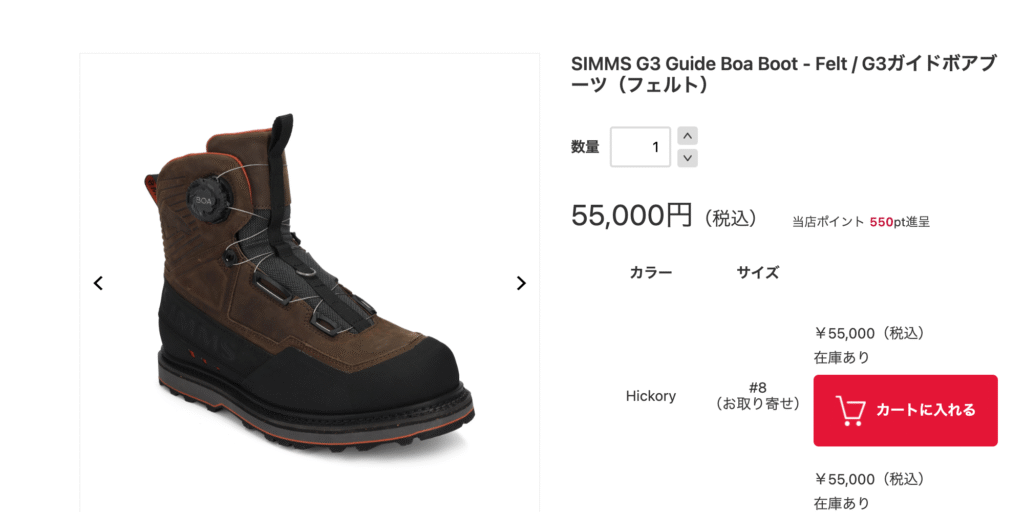1024x512 pixels.
Task: Click the 当店ポイント label text
Action: [828, 222]
